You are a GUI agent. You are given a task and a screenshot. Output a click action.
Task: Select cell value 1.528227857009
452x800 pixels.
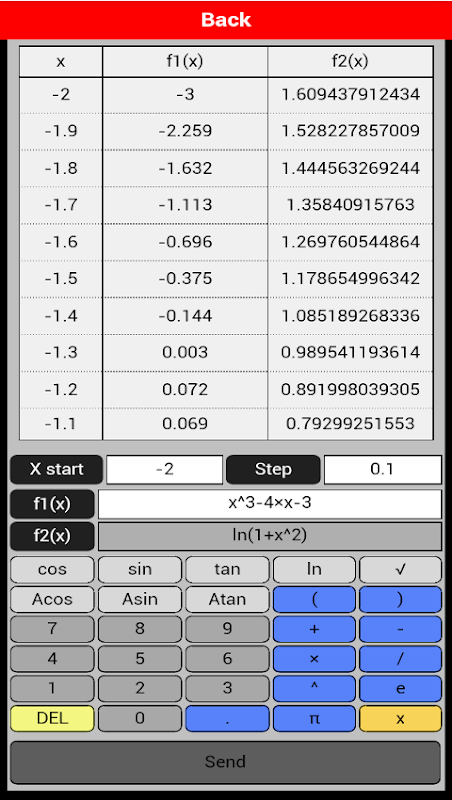(x=350, y=131)
